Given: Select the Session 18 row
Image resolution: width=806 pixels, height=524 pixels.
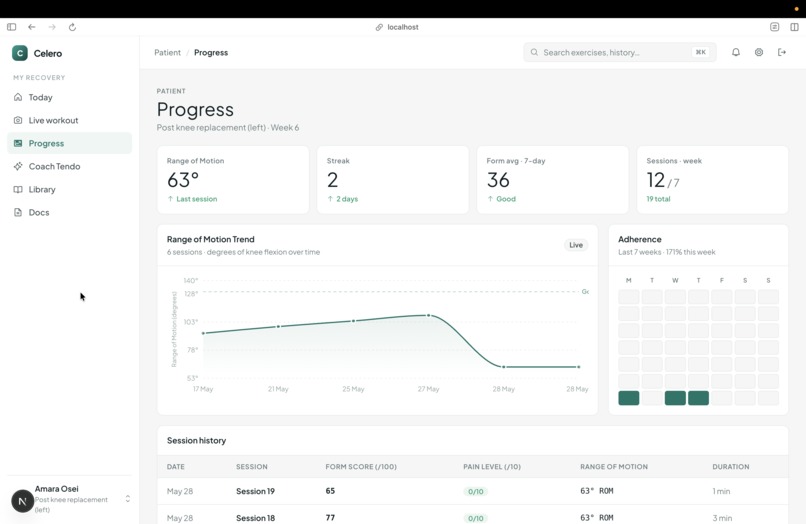Looking at the screenshot, I should pyautogui.click(x=472, y=515).
